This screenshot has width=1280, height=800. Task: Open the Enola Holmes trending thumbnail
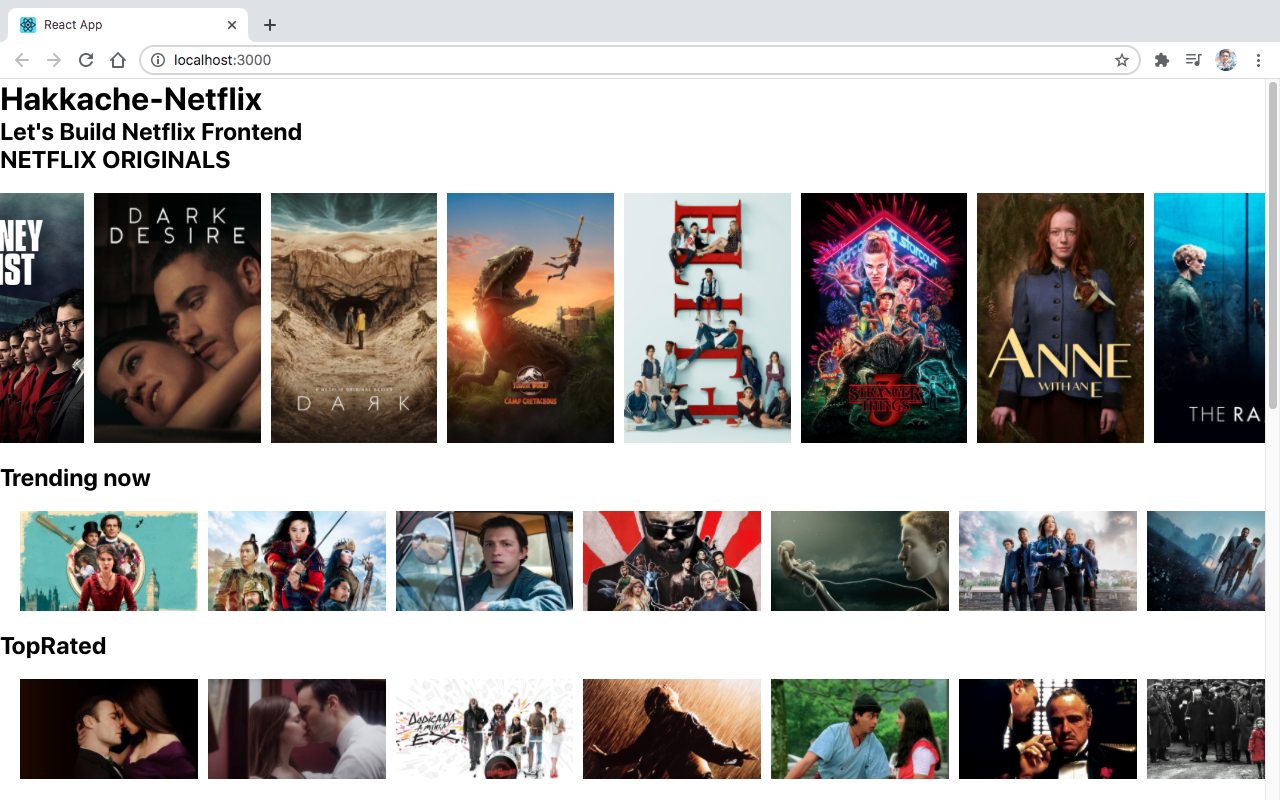click(109, 561)
